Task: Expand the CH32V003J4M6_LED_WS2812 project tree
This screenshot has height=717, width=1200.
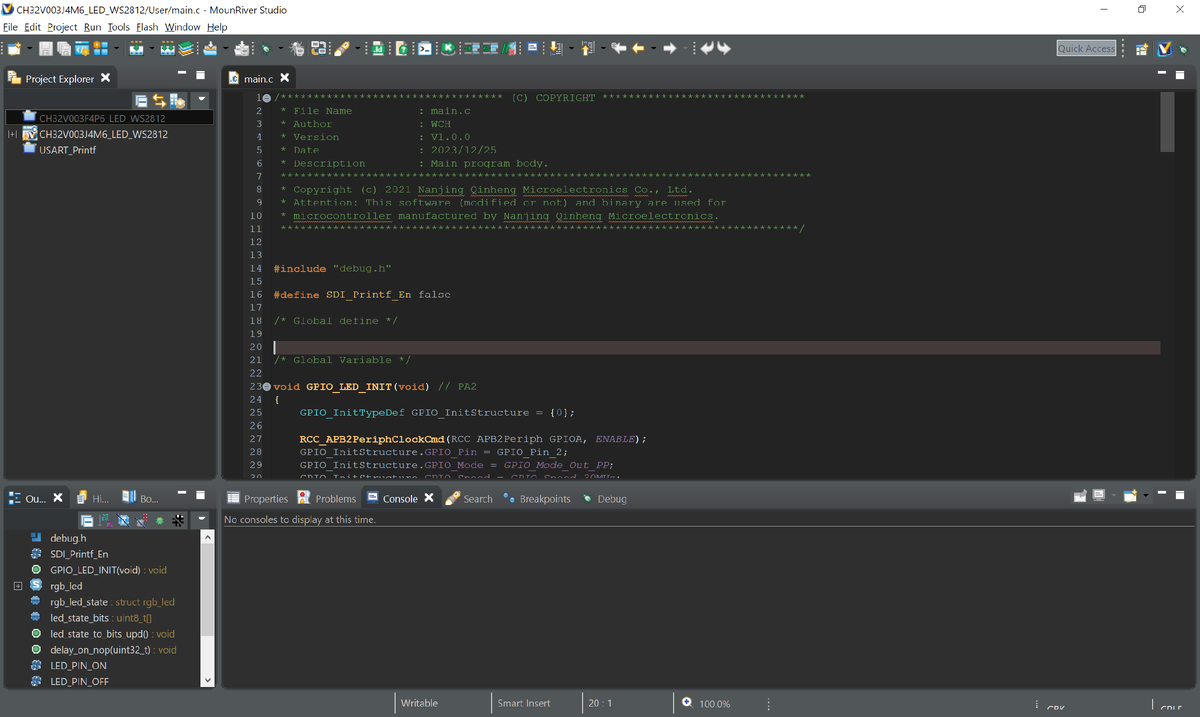Action: click(11, 134)
